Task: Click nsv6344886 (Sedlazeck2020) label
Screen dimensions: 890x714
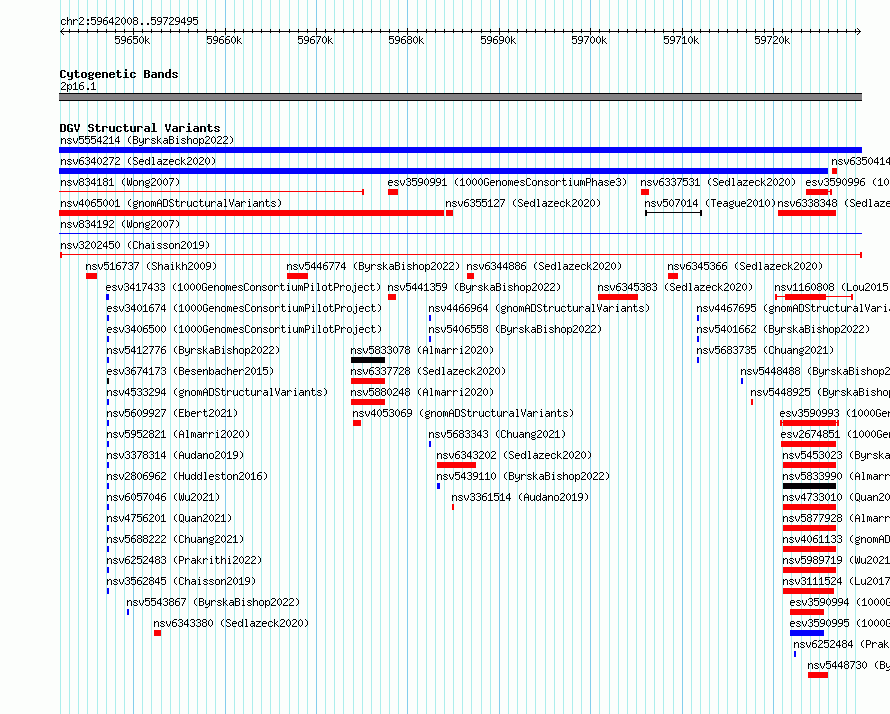Action: click(544, 266)
